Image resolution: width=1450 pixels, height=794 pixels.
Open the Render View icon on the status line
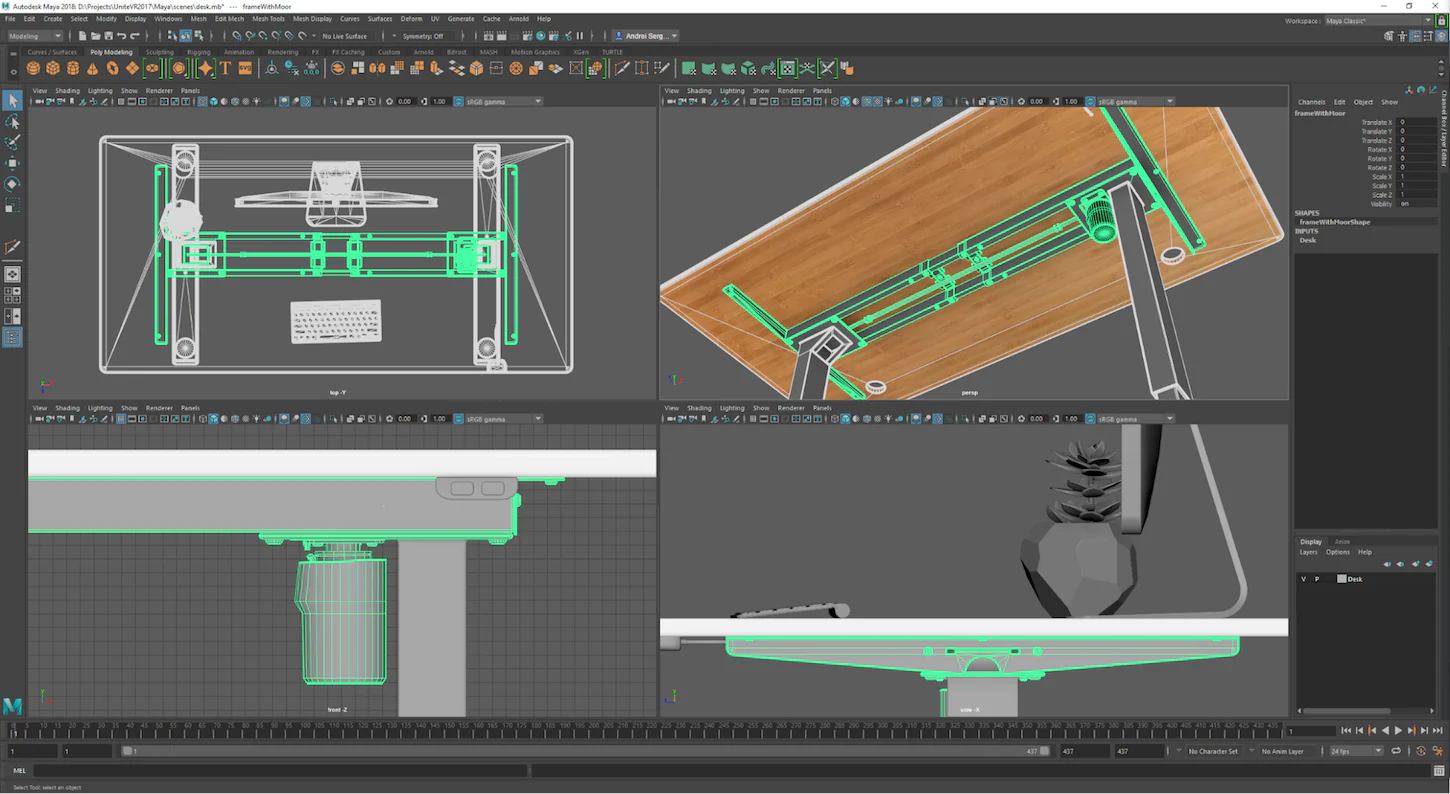click(489, 36)
